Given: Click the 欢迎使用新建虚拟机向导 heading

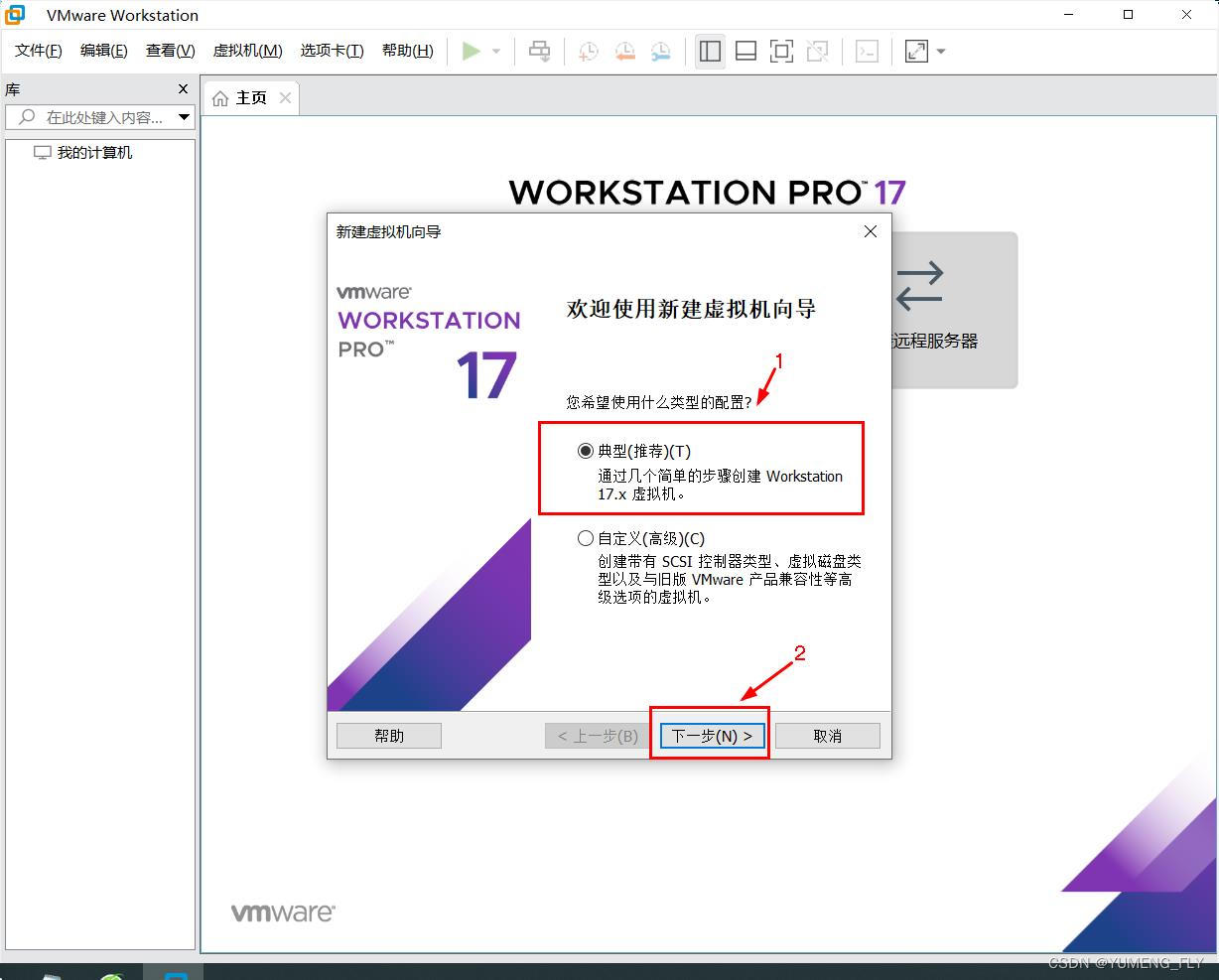Looking at the screenshot, I should 691,309.
